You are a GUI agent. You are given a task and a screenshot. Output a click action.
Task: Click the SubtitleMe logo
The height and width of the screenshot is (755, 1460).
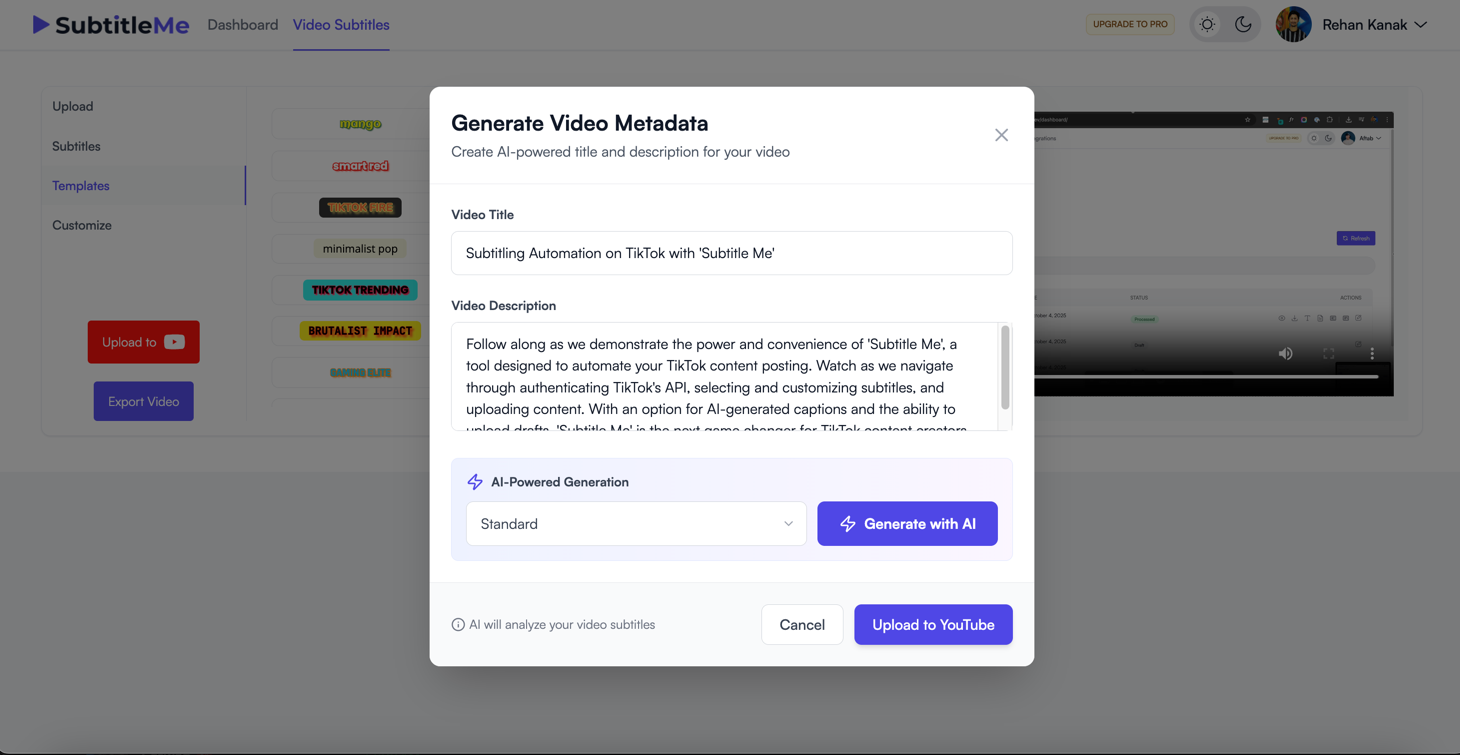pos(110,25)
